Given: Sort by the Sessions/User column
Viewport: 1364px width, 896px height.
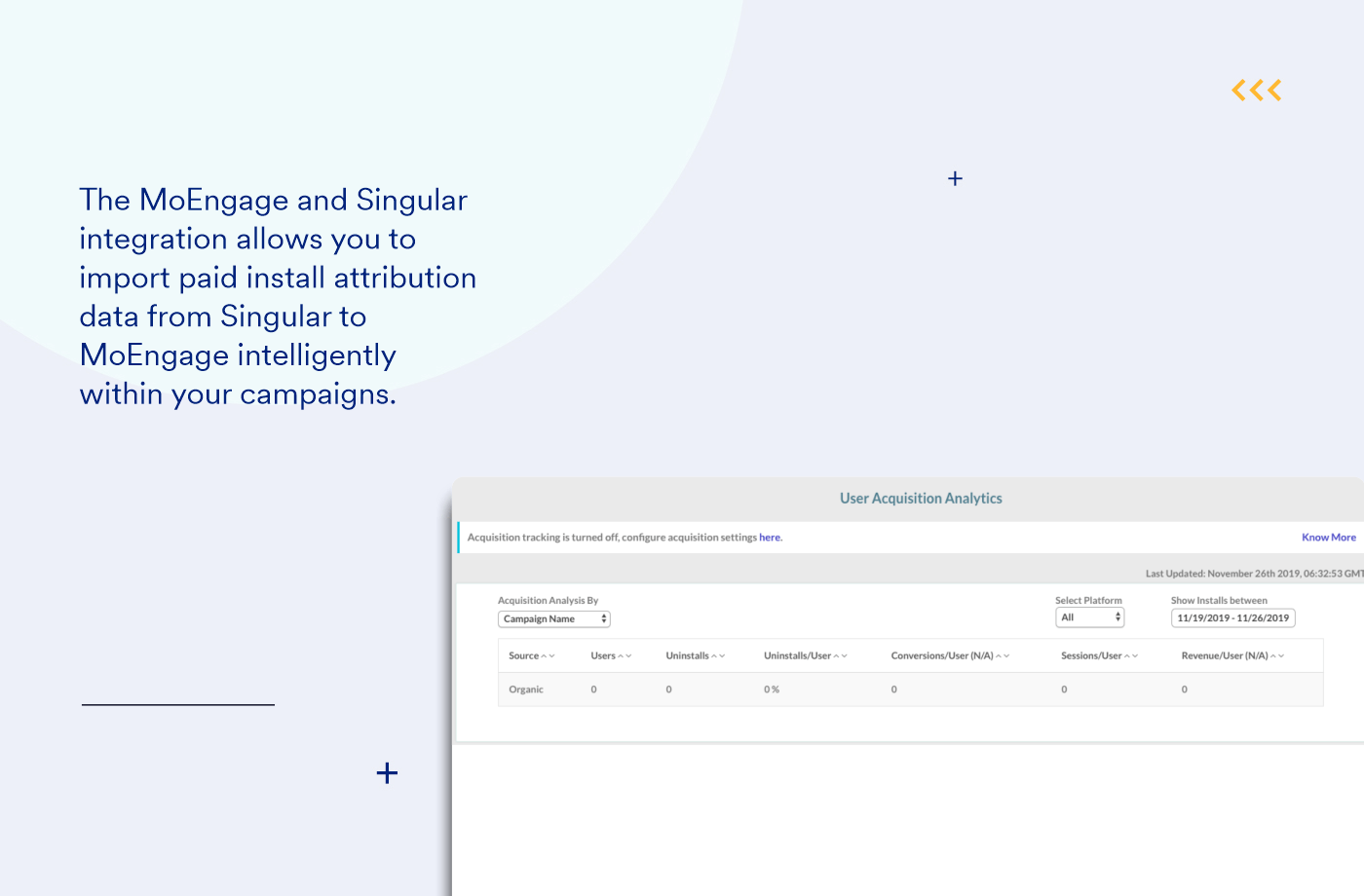Looking at the screenshot, I should (x=1100, y=656).
